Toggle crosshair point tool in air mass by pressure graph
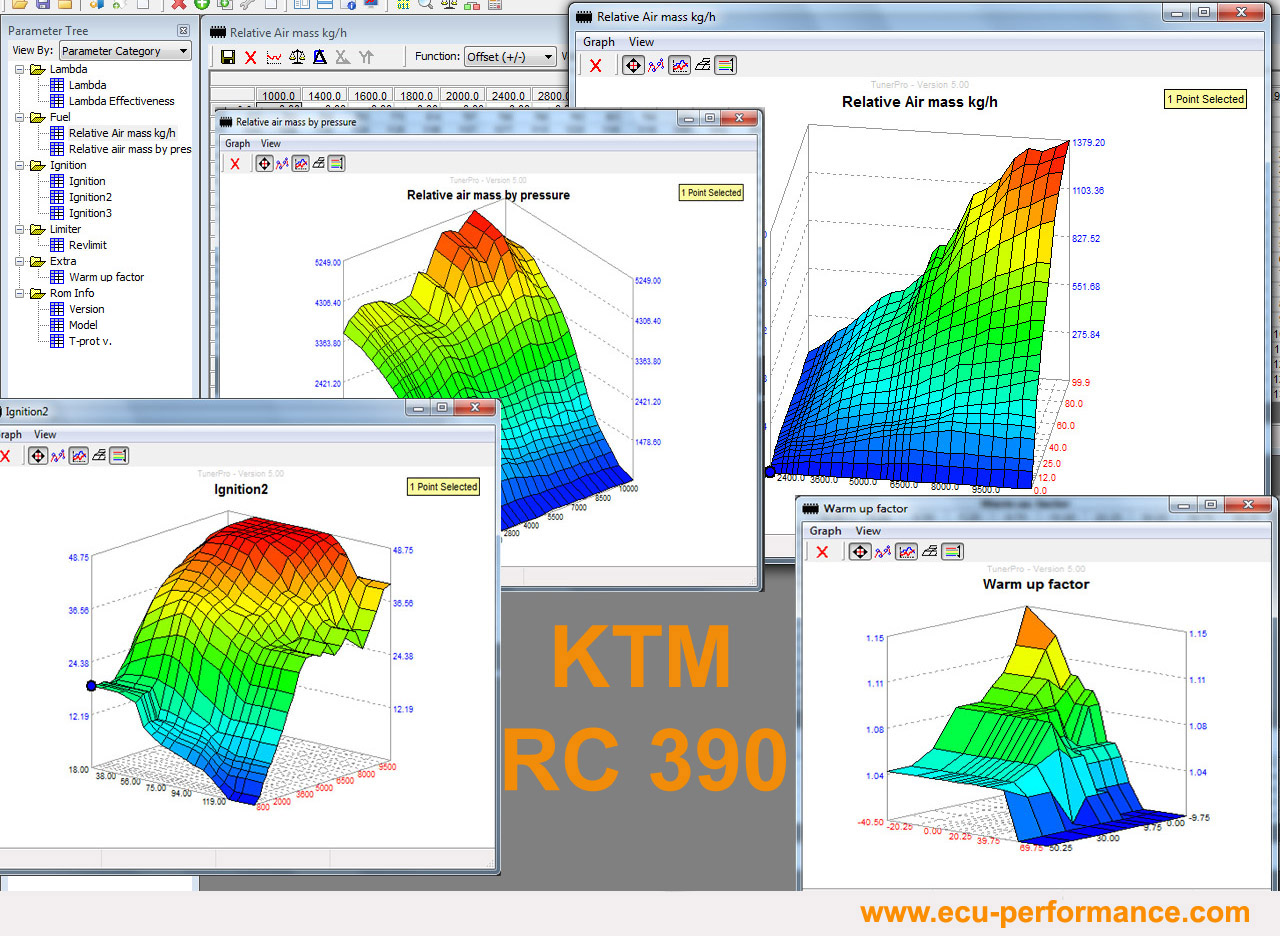1280x936 pixels. [x=264, y=163]
